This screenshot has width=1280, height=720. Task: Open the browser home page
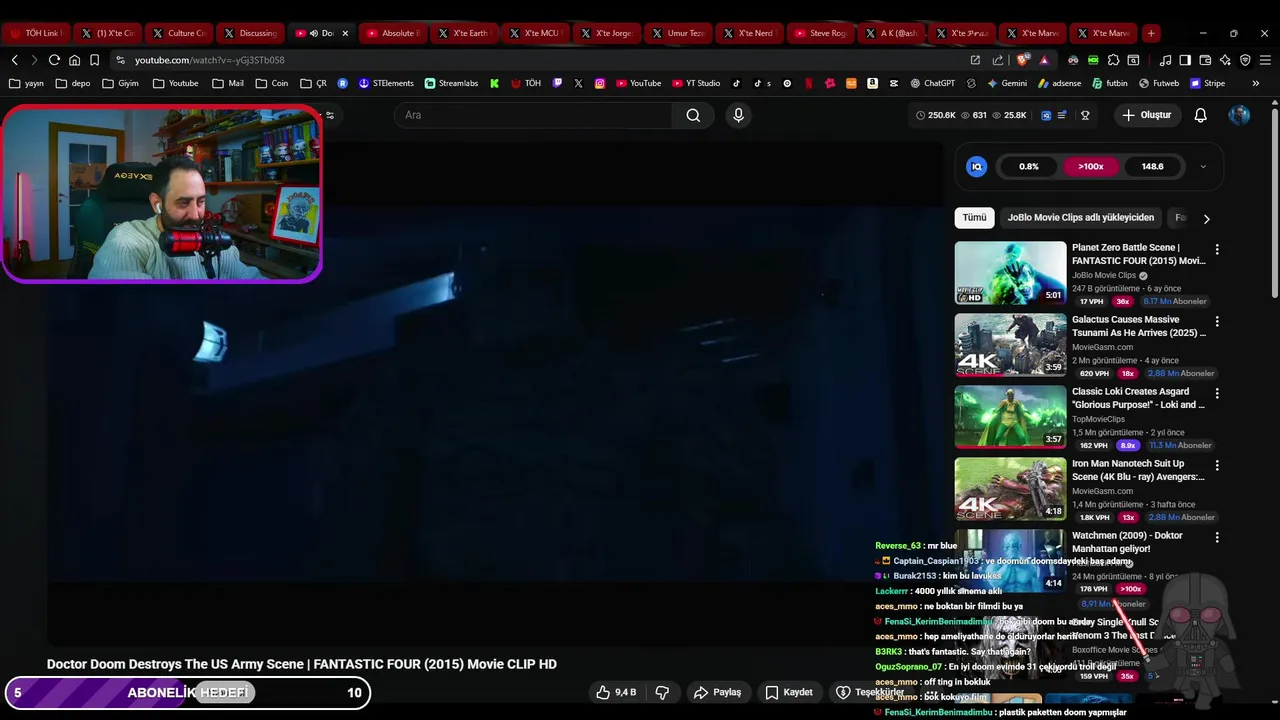(x=74, y=60)
